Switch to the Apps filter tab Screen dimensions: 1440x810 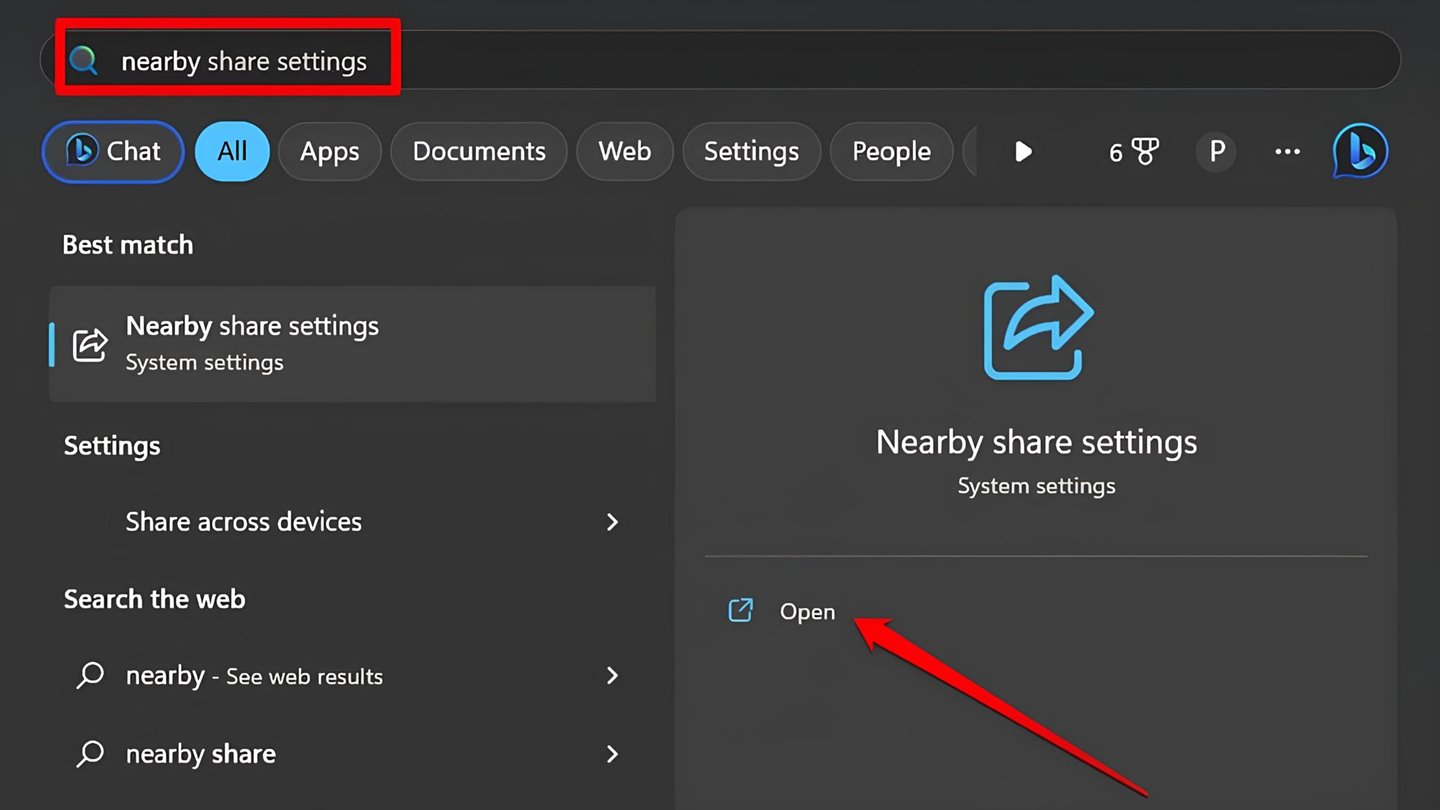pyautogui.click(x=329, y=152)
